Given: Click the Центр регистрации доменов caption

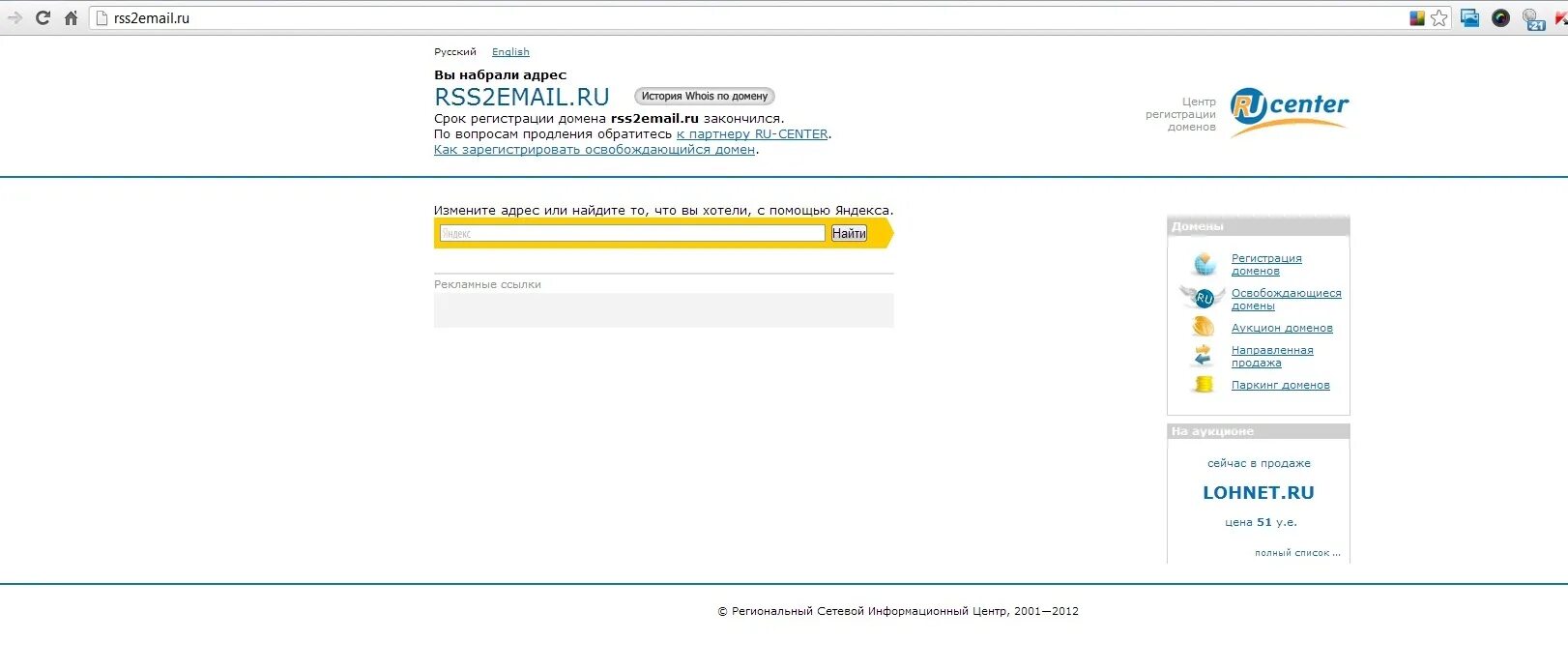Looking at the screenshot, I should (x=1180, y=114).
